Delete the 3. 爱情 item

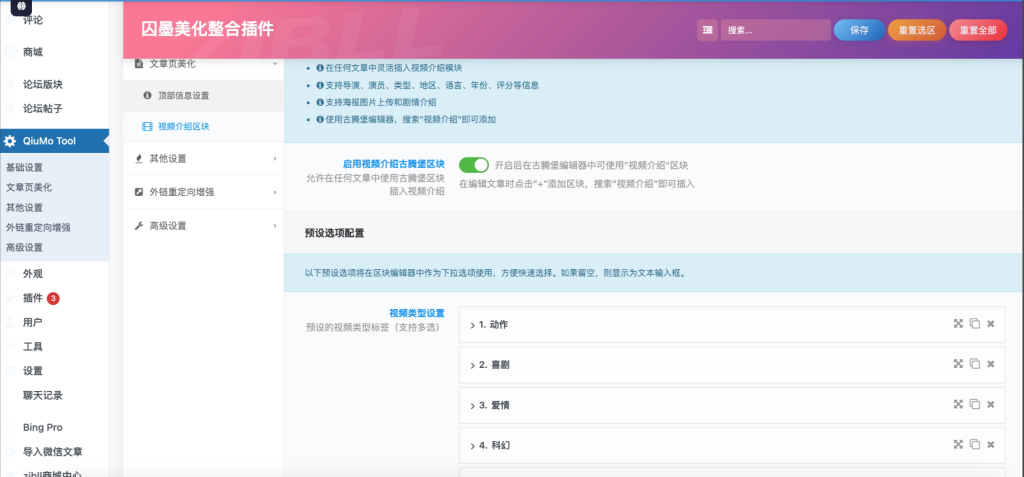(991, 405)
